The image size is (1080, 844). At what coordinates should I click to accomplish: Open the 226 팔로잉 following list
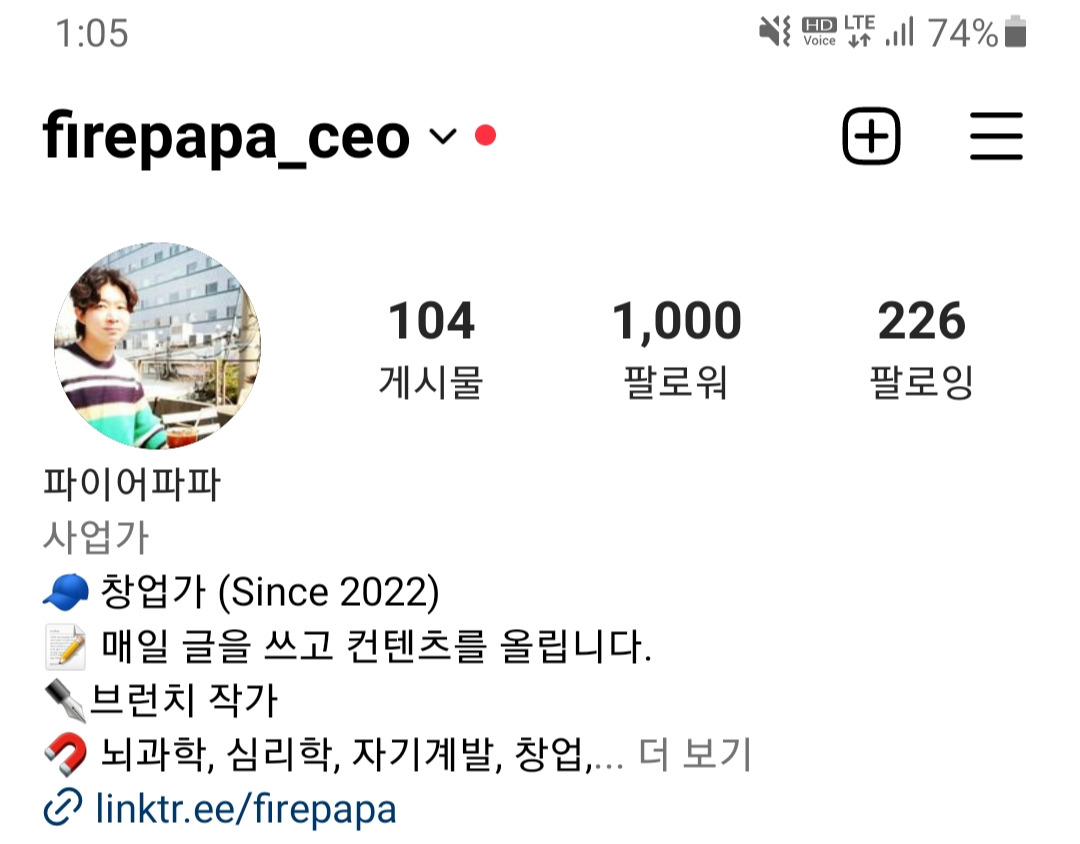pos(922,349)
